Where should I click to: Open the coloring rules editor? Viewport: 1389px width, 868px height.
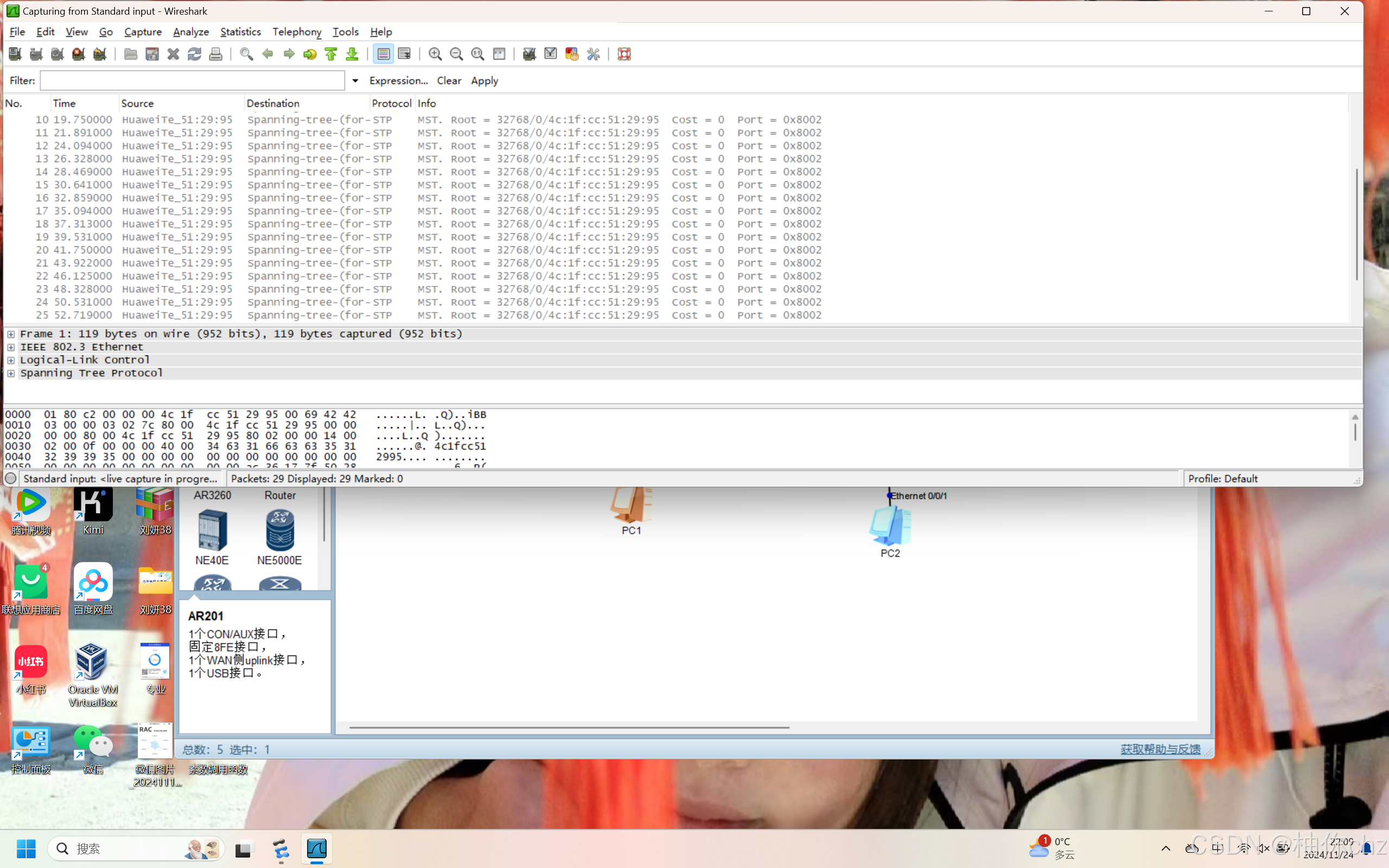(572, 54)
